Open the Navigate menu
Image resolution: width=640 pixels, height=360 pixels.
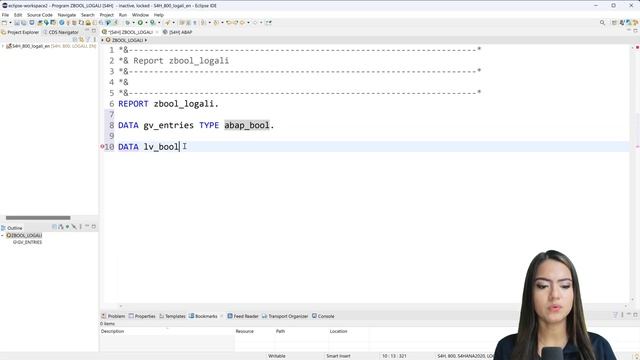coord(67,15)
